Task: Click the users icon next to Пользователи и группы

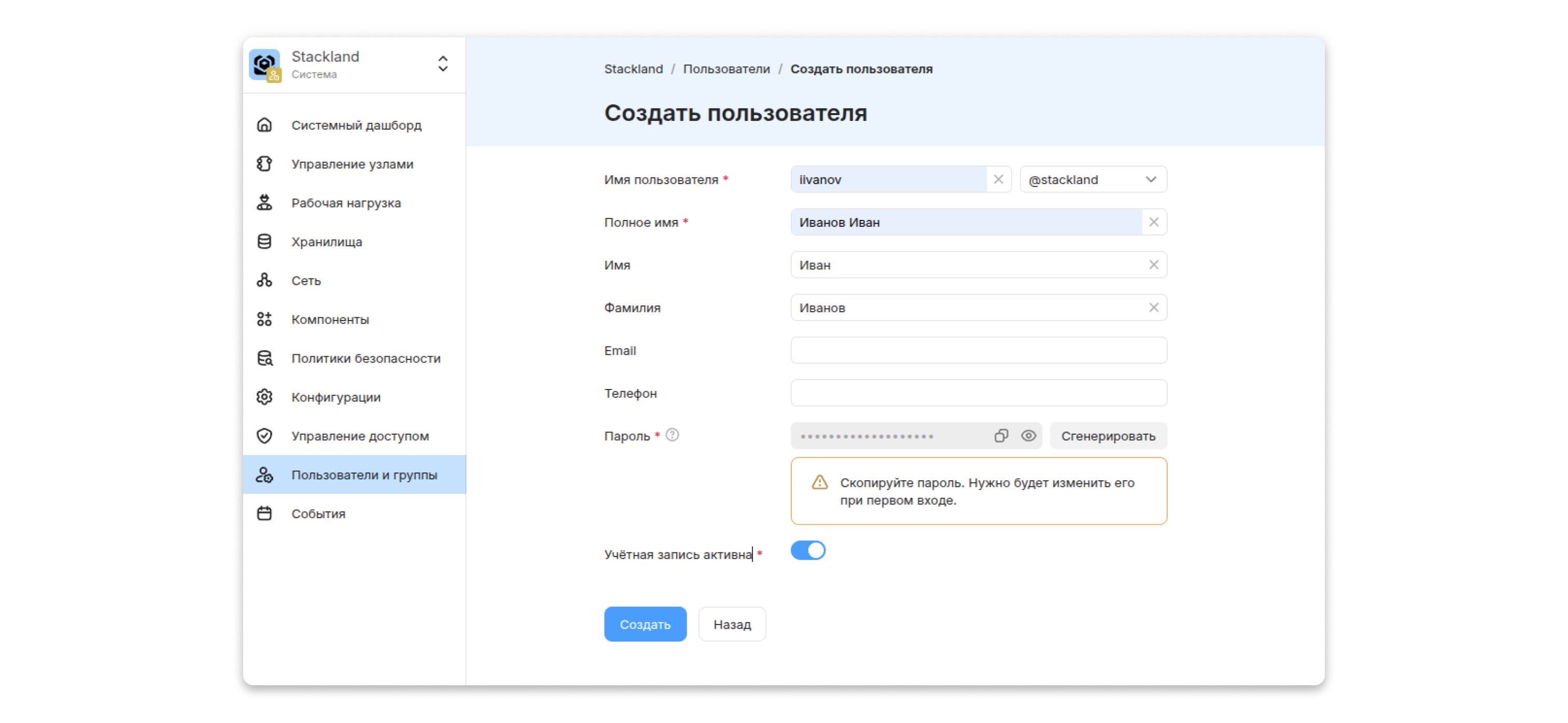Action: [264, 475]
